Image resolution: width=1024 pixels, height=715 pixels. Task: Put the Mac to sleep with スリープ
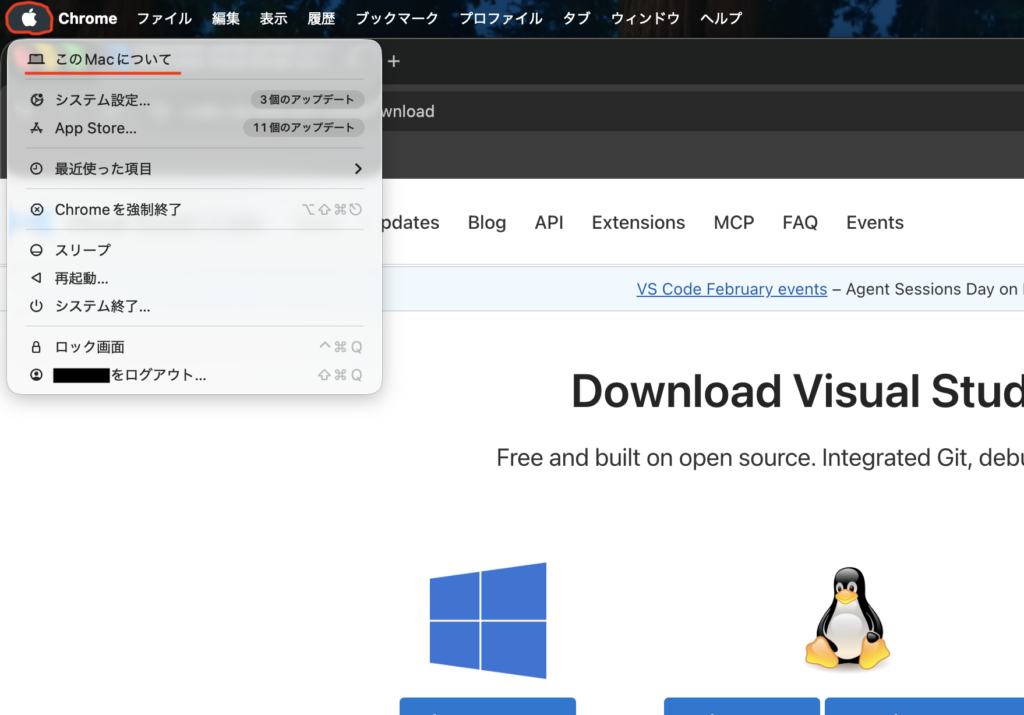[x=82, y=250]
